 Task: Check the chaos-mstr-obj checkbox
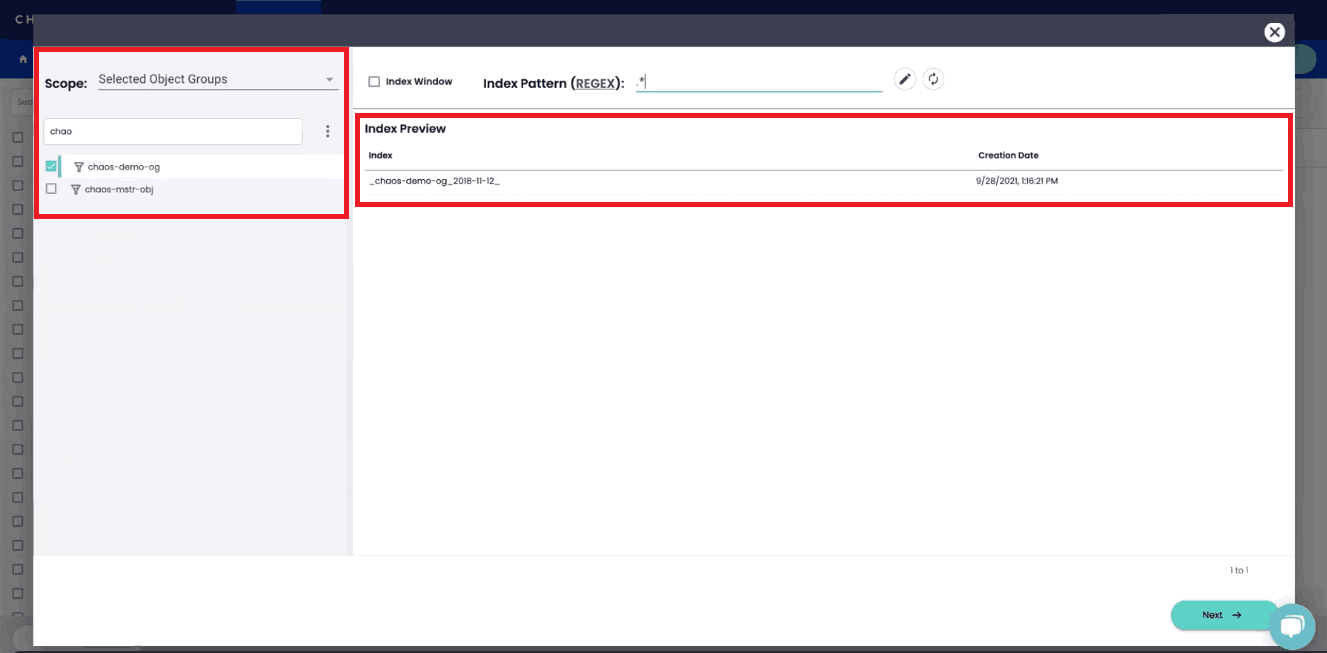[x=51, y=189]
